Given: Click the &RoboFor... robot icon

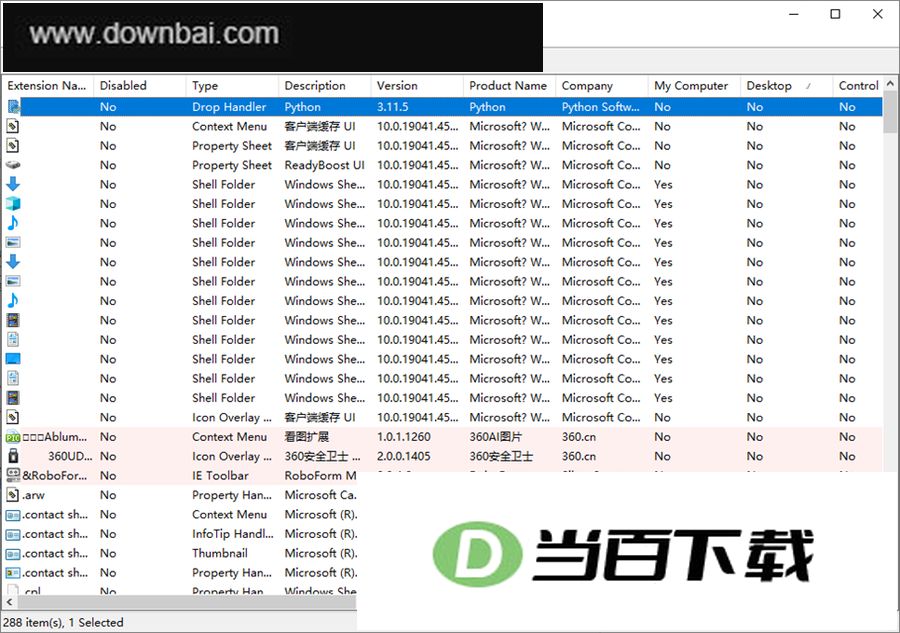Looking at the screenshot, I should 13,476.
